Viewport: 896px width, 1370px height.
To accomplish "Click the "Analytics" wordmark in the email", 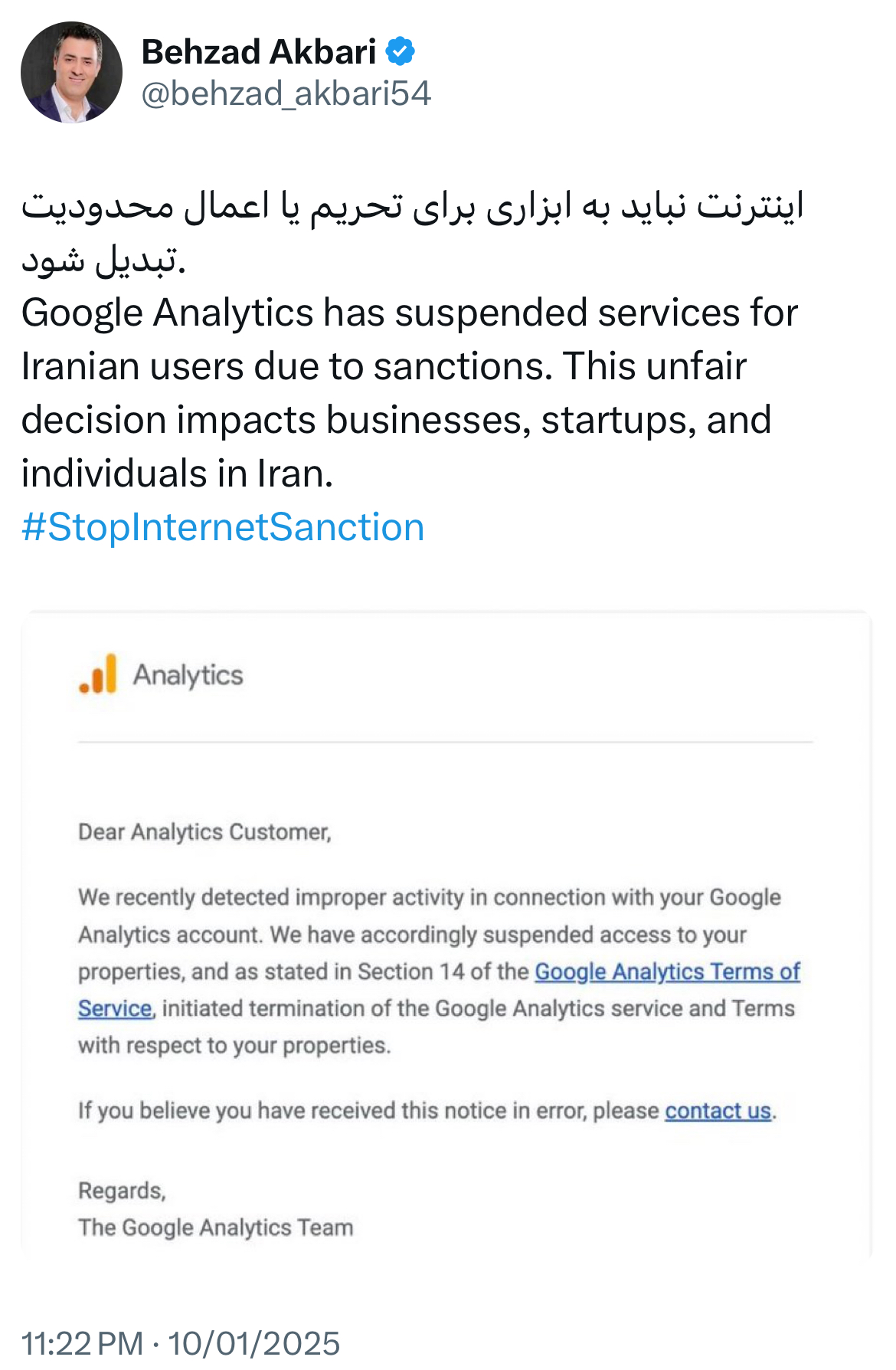I will click(x=188, y=675).
